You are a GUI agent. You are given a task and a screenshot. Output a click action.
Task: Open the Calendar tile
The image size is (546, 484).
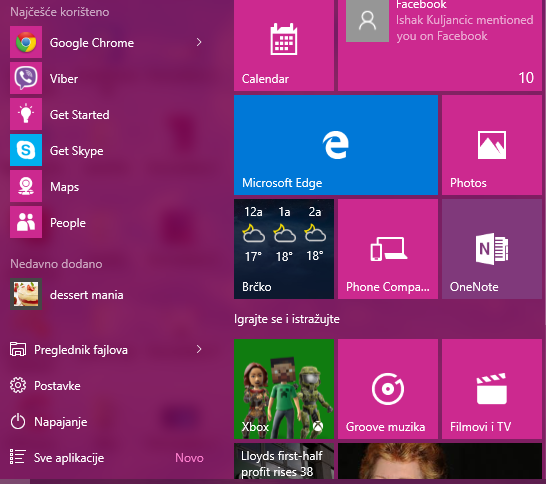click(x=284, y=45)
